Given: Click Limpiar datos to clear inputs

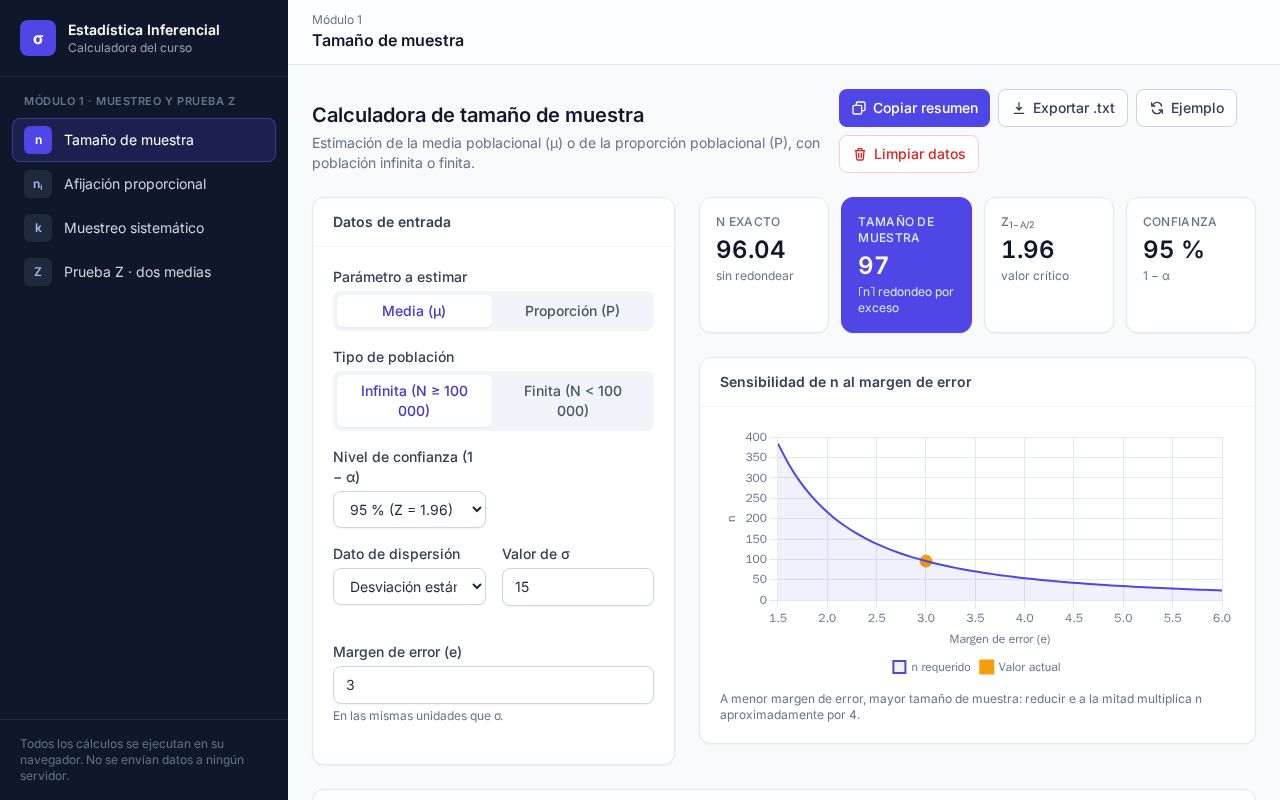Looking at the screenshot, I should 909,154.
